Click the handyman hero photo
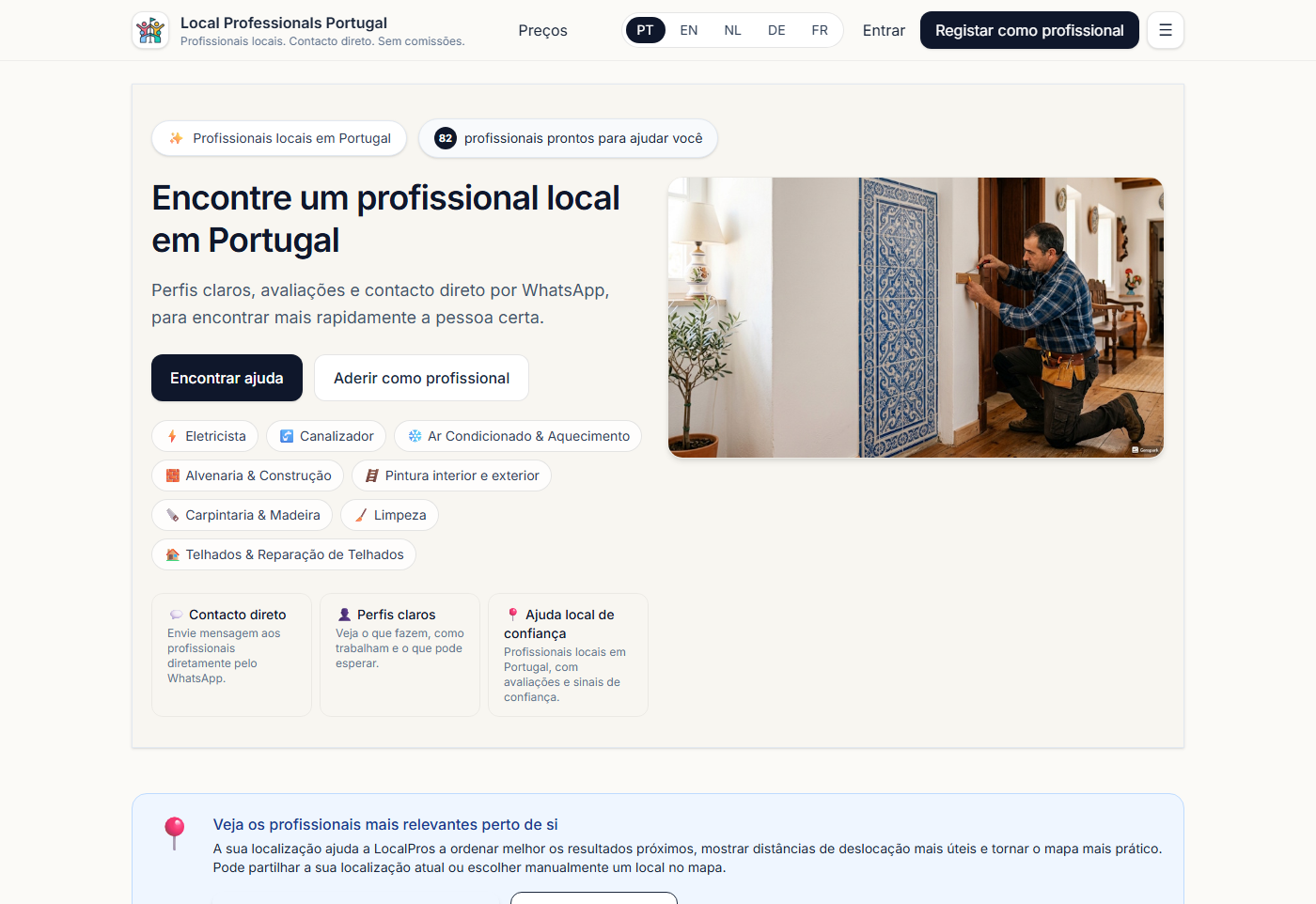The image size is (1316, 904). [916, 318]
